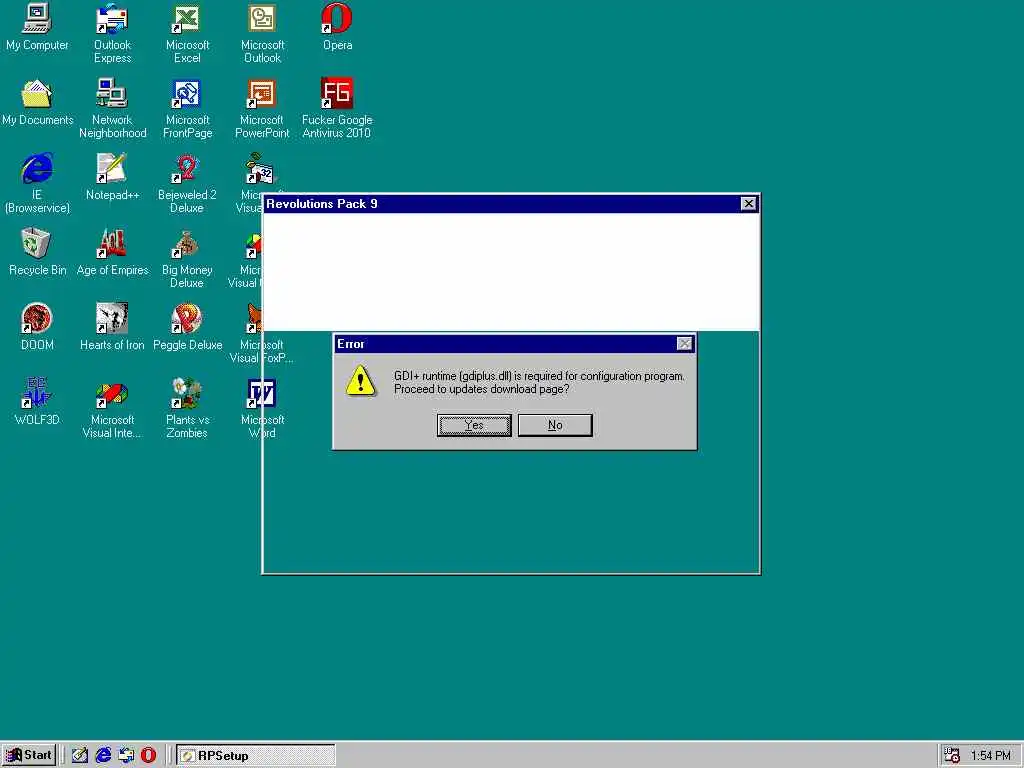Click the Microsoft Word desktop shortcut
The height and width of the screenshot is (768, 1024).
pos(262,408)
